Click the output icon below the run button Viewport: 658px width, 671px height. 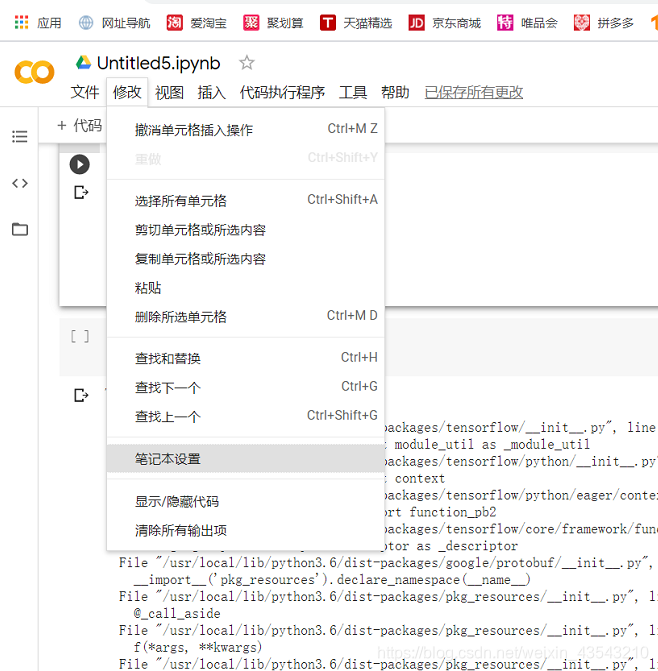(81, 193)
